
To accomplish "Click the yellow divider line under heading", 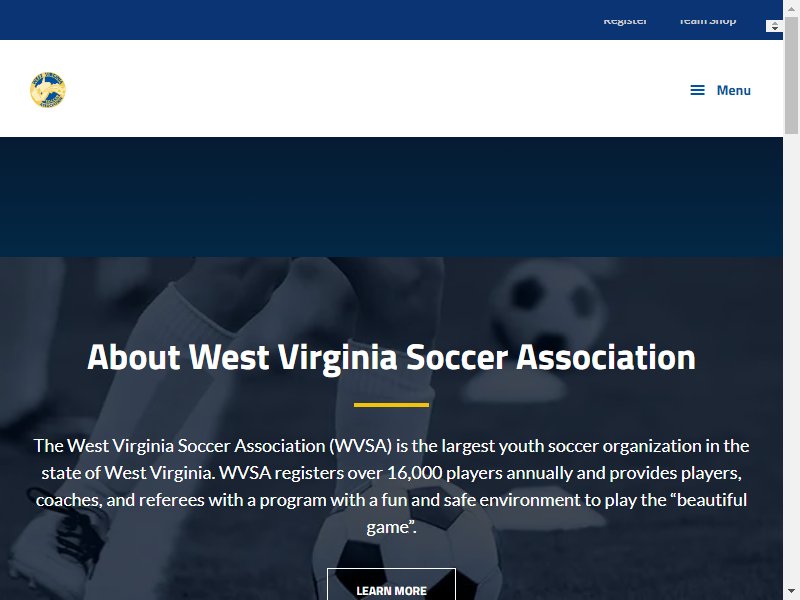I will pos(391,405).
